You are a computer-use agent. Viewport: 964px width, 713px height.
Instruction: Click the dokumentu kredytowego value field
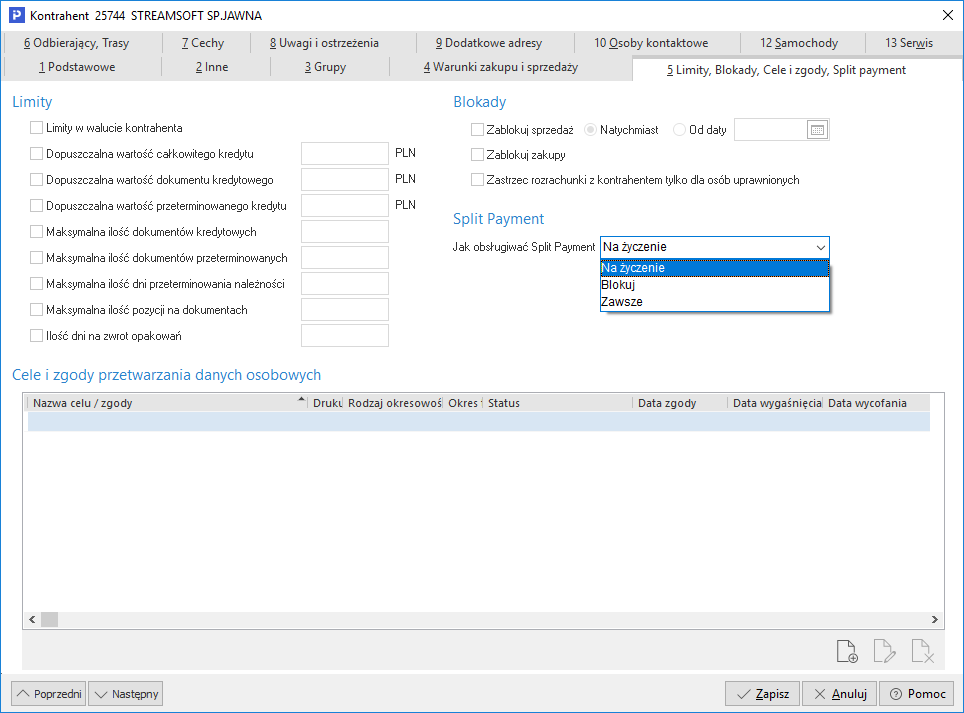point(345,179)
